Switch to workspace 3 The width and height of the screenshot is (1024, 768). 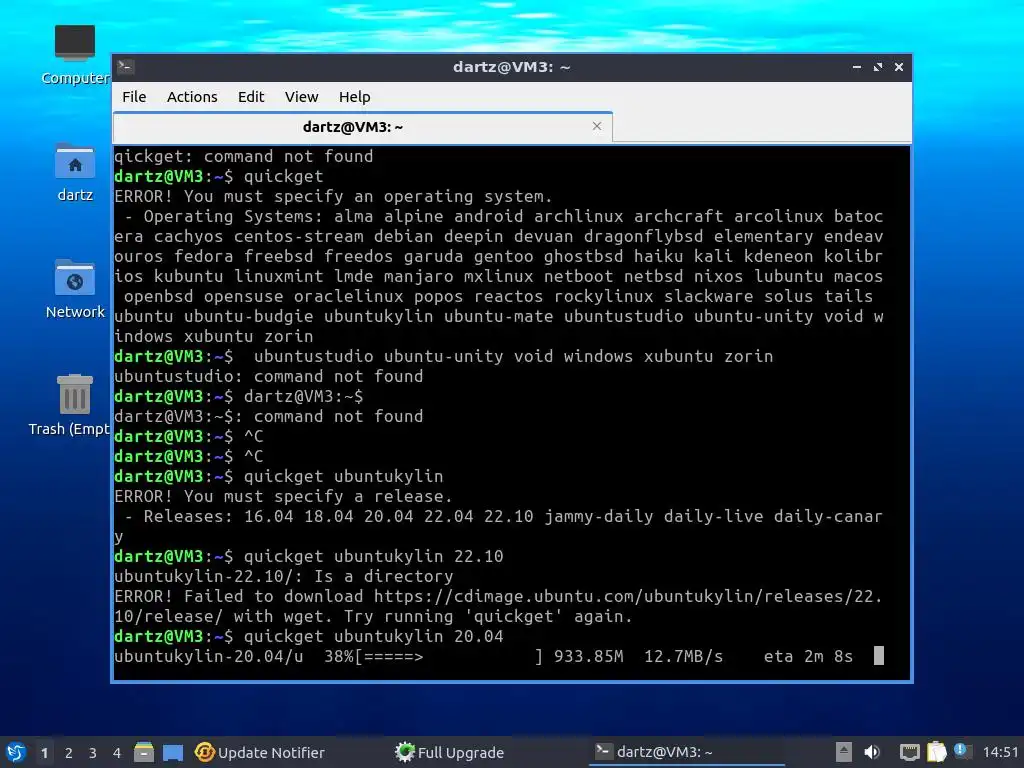coord(93,753)
